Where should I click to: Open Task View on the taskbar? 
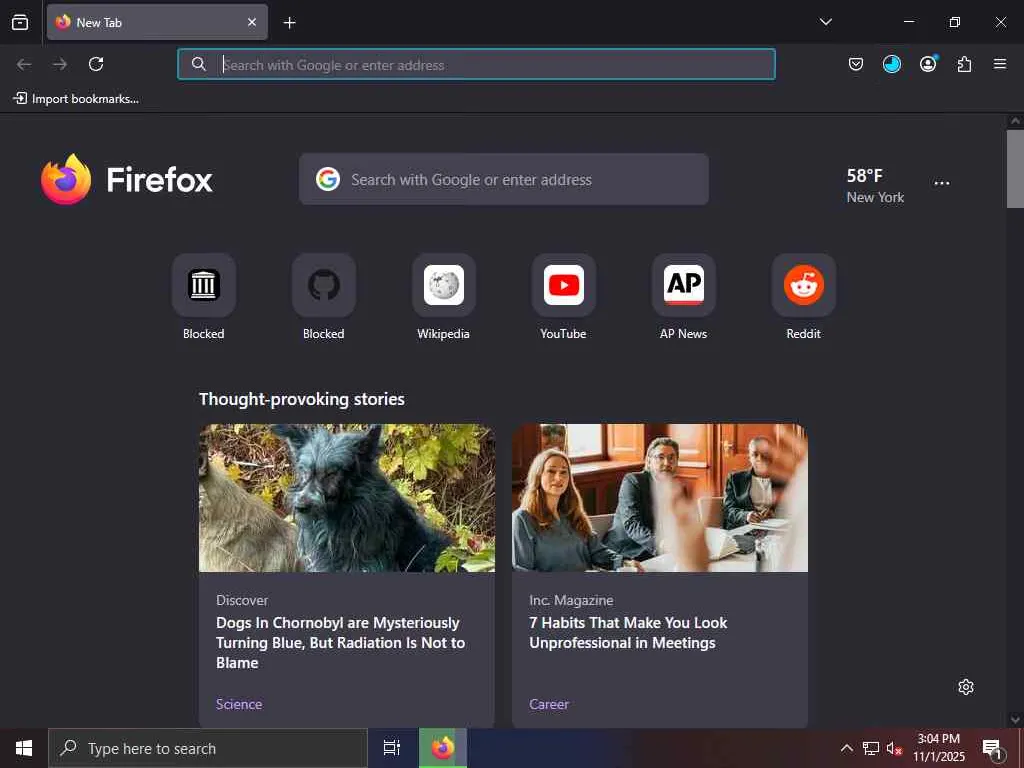click(x=392, y=748)
